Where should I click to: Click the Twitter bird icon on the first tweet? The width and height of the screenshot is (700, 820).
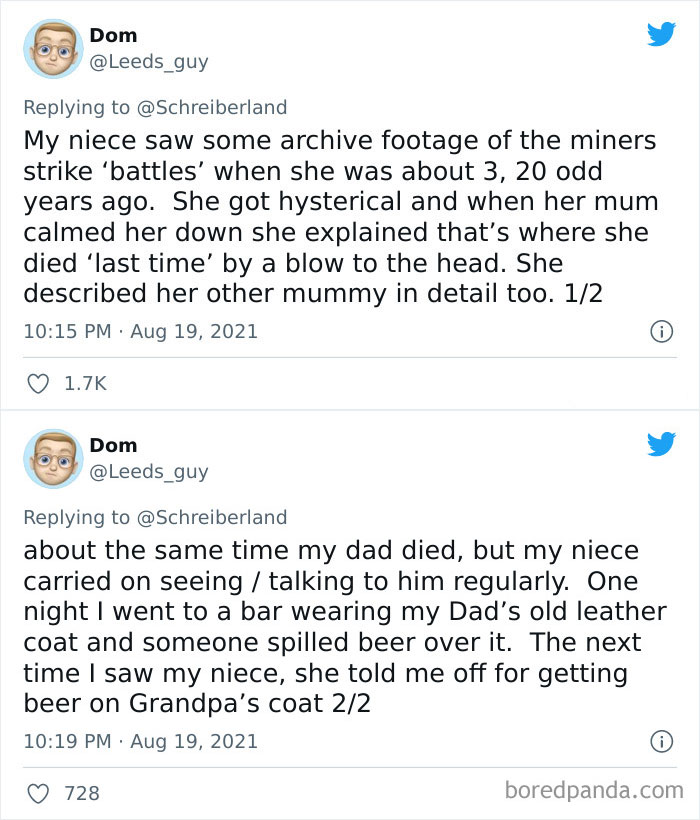(x=662, y=34)
